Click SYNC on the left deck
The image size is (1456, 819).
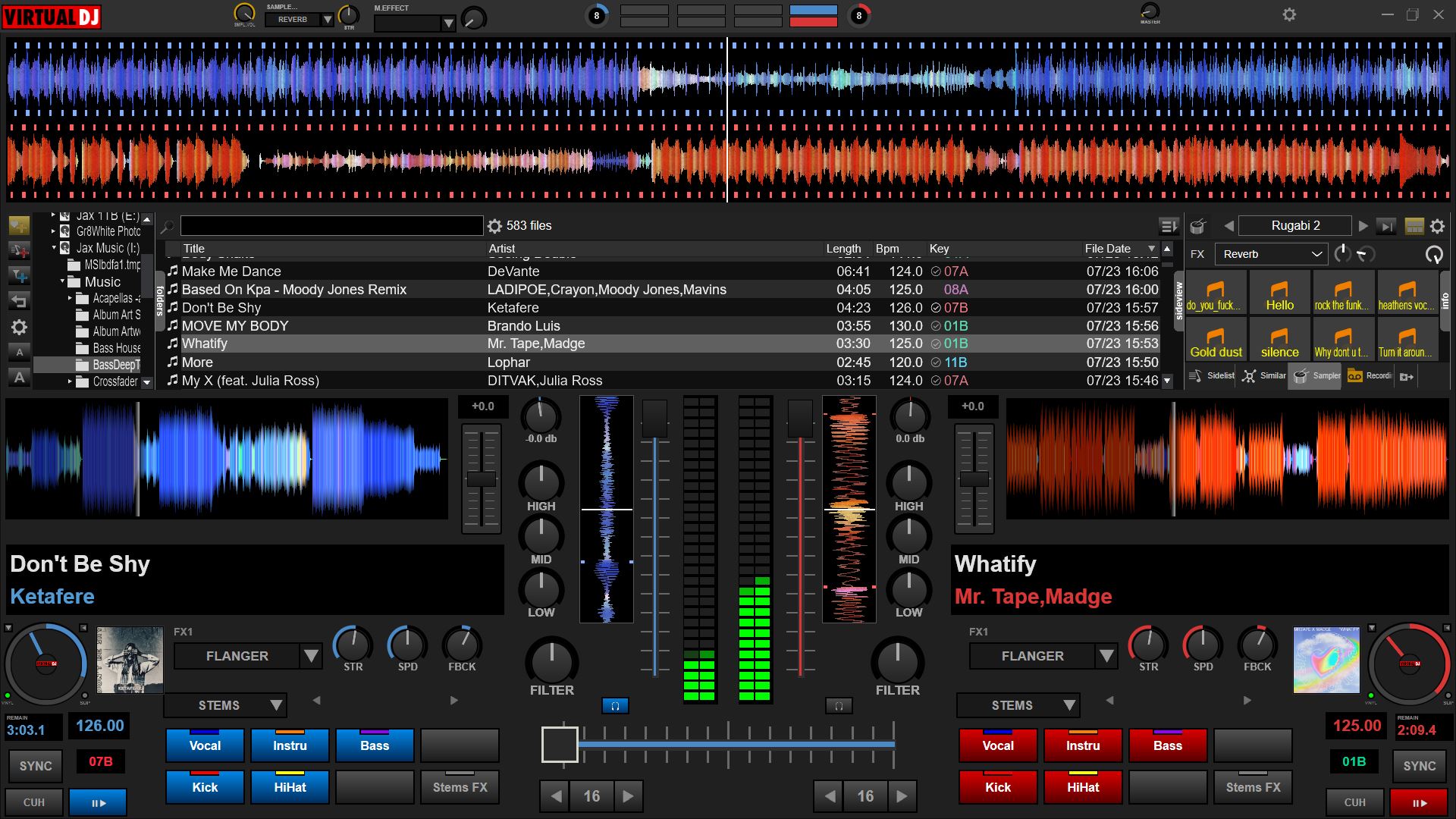(x=36, y=766)
